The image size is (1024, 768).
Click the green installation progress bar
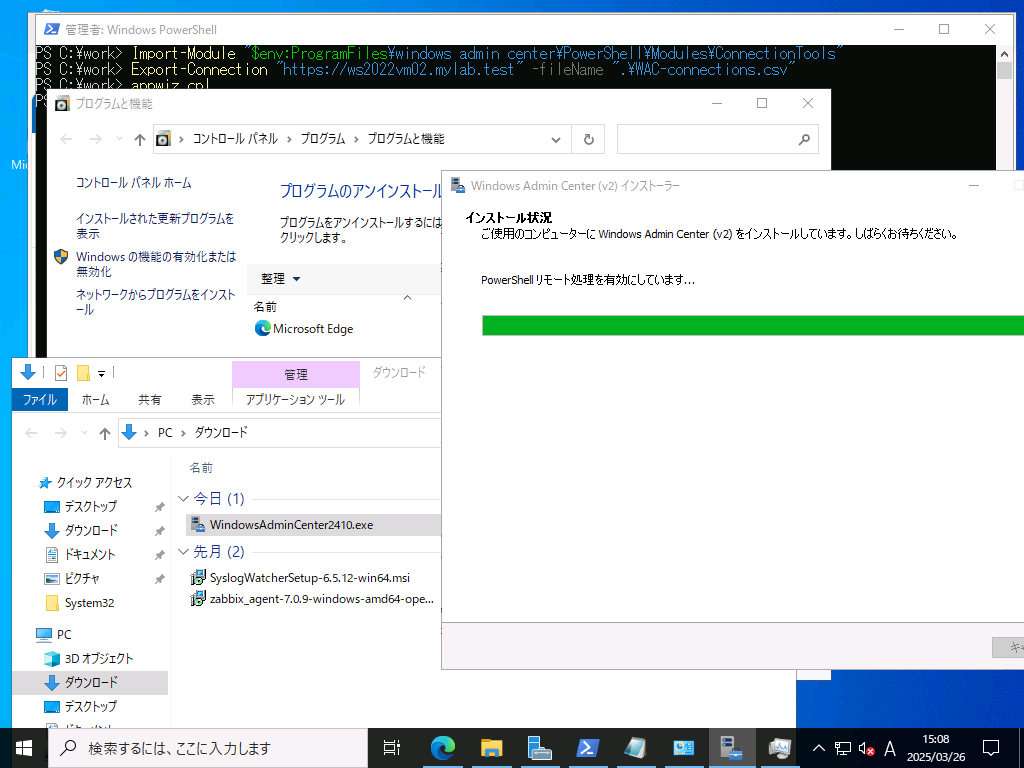753,325
